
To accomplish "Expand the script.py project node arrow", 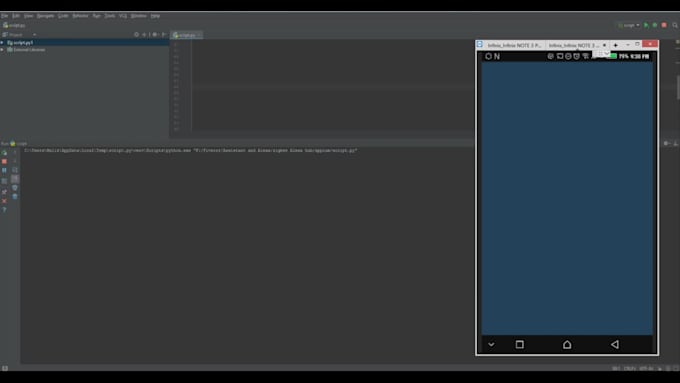I will [x=2, y=43].
